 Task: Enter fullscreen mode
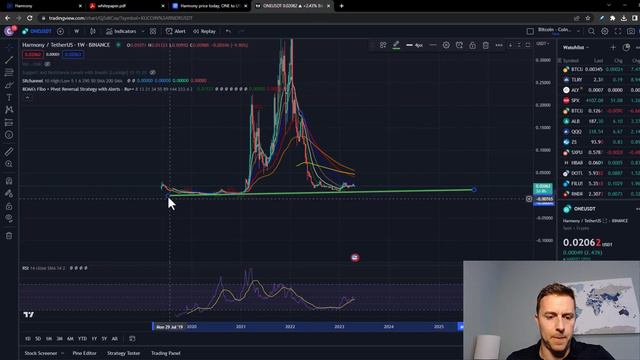(618, 31)
